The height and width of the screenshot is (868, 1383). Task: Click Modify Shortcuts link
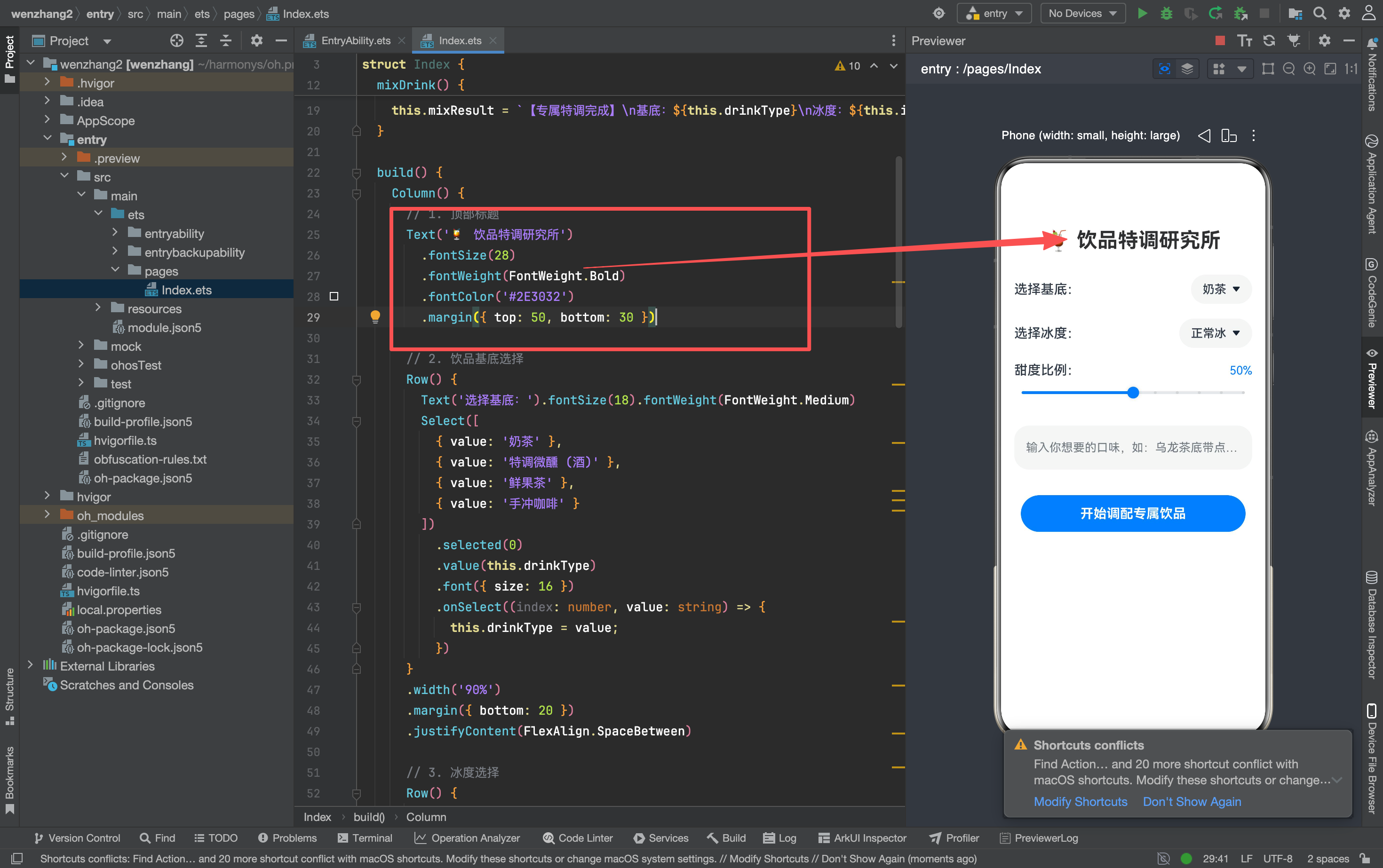pyautogui.click(x=1081, y=801)
